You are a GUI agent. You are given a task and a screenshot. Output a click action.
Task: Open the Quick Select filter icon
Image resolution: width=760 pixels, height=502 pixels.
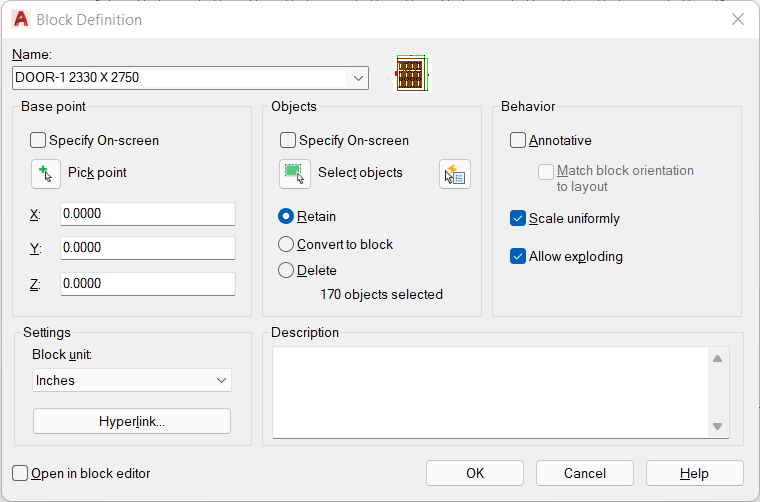coord(455,173)
